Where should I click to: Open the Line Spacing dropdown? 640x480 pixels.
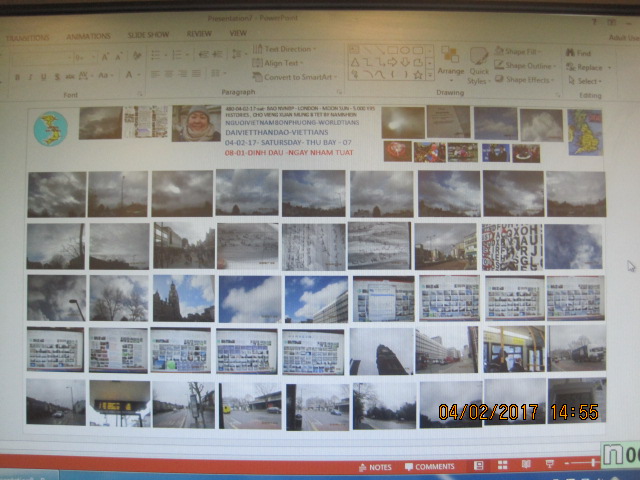pyautogui.click(x=239, y=54)
